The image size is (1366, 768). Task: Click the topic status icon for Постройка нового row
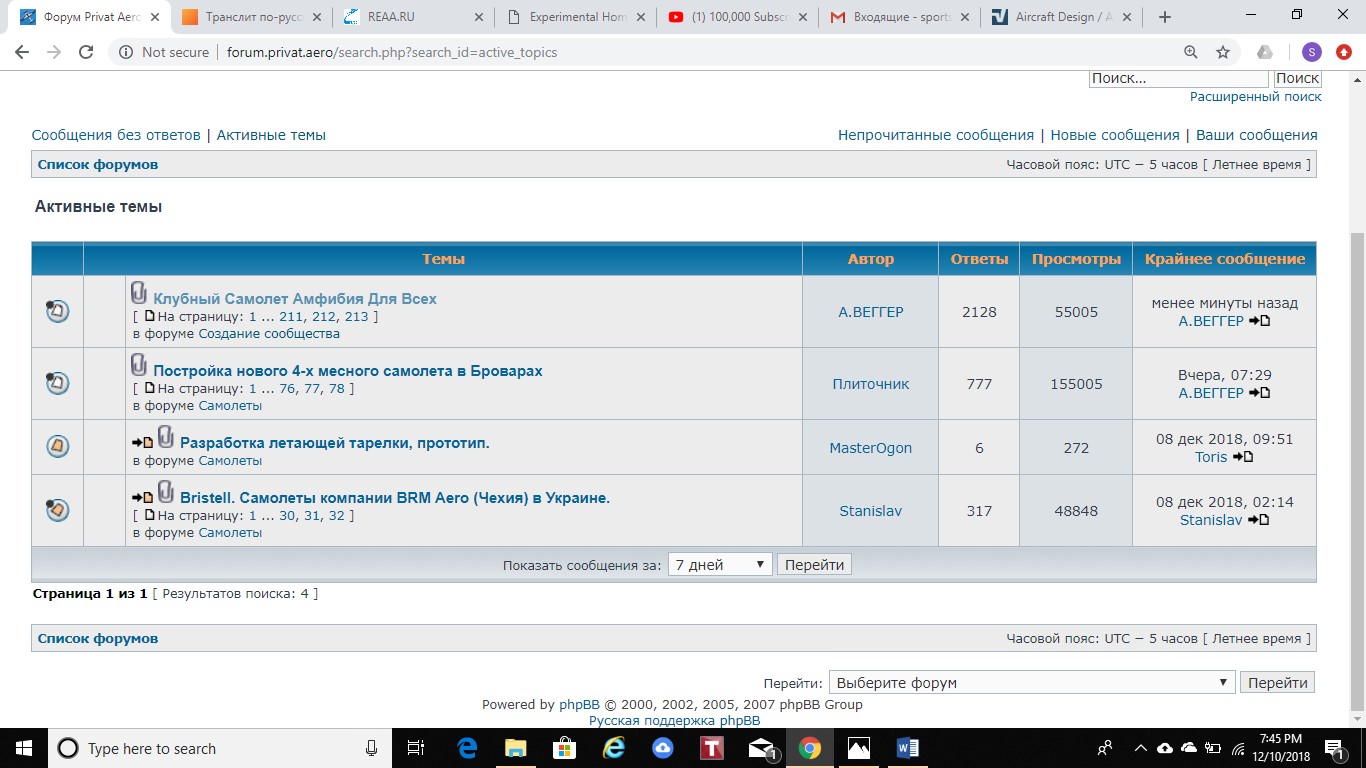coord(57,383)
